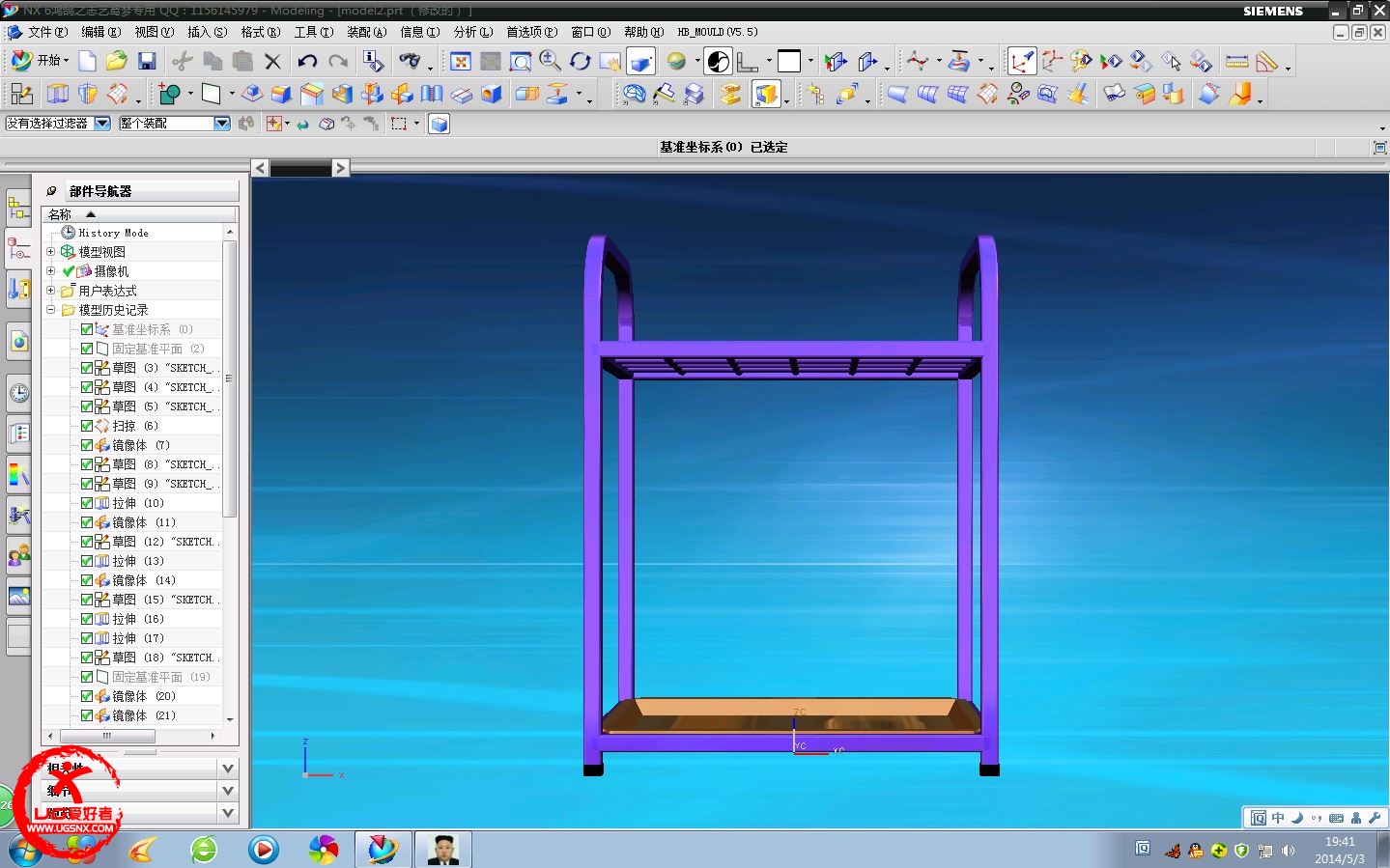The height and width of the screenshot is (868, 1390).
Task: Uncheck the 扫掠 (6) feature checkbox
Action: coord(87,426)
